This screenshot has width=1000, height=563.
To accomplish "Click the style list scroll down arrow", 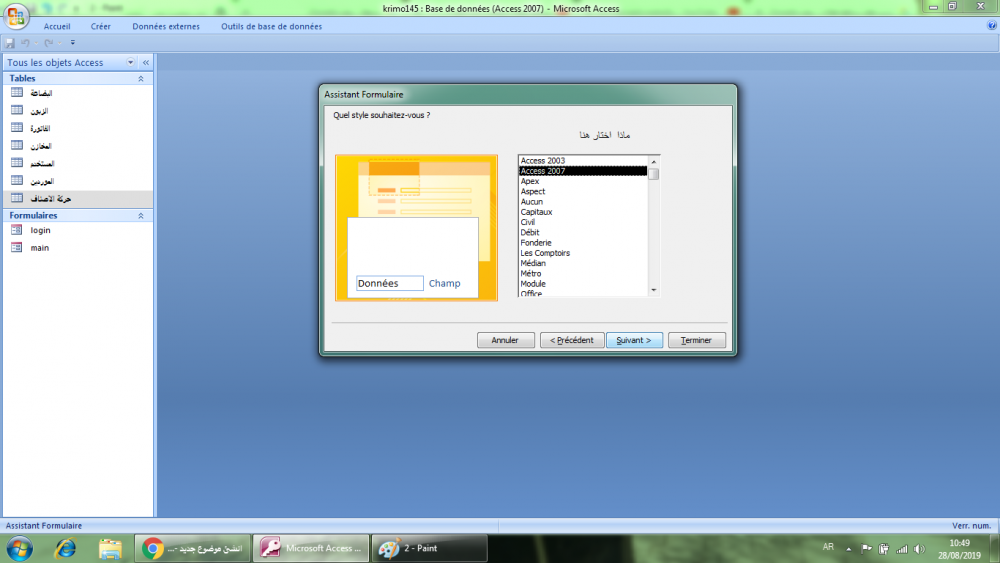I will (x=654, y=290).
